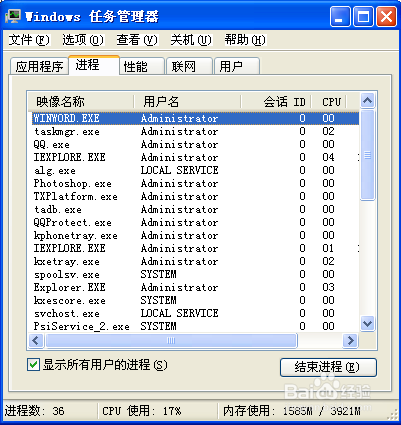401x425 pixels.
Task: Select the kxescore.exe process row
Action: (x=195, y=300)
